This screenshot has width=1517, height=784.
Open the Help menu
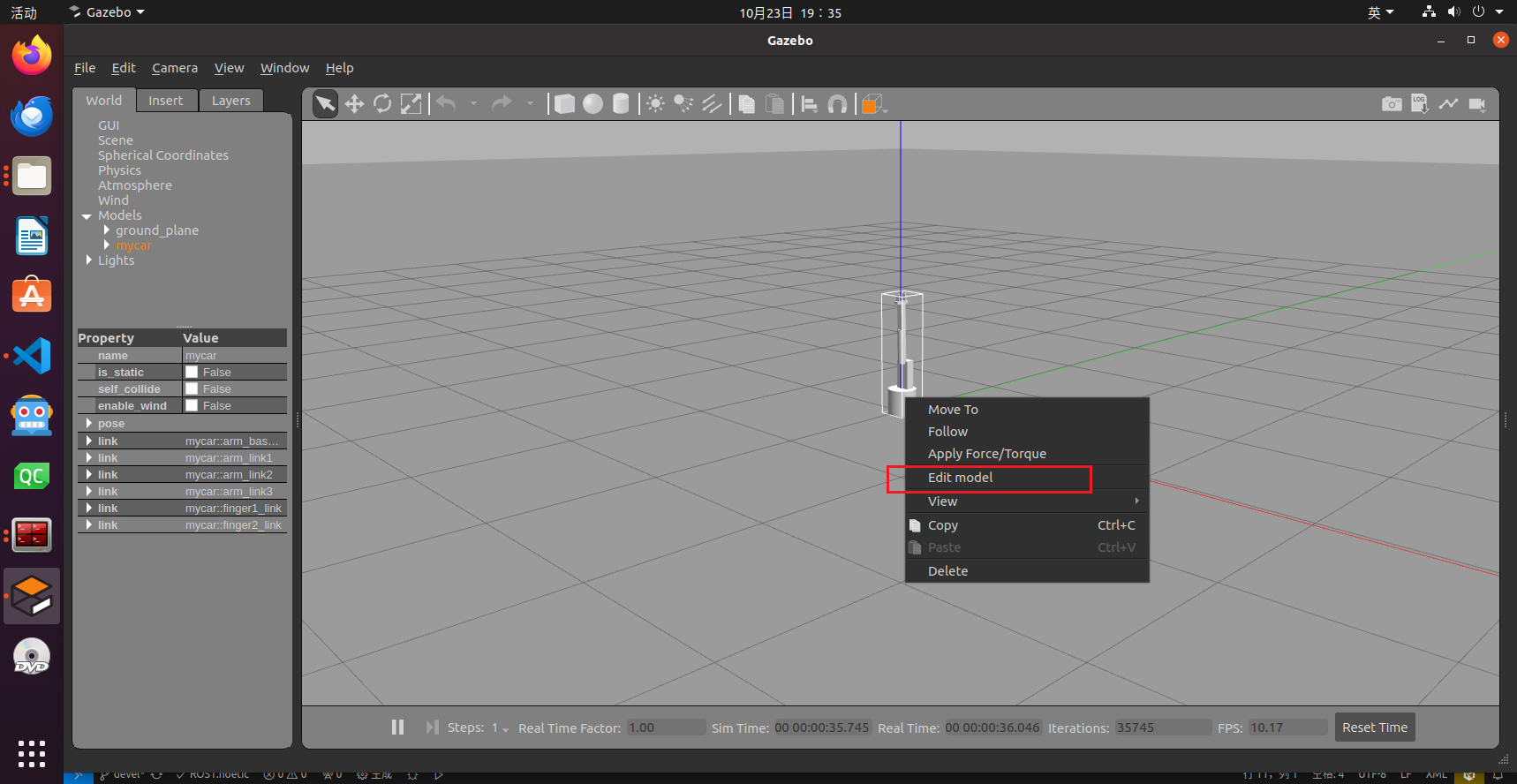point(339,68)
